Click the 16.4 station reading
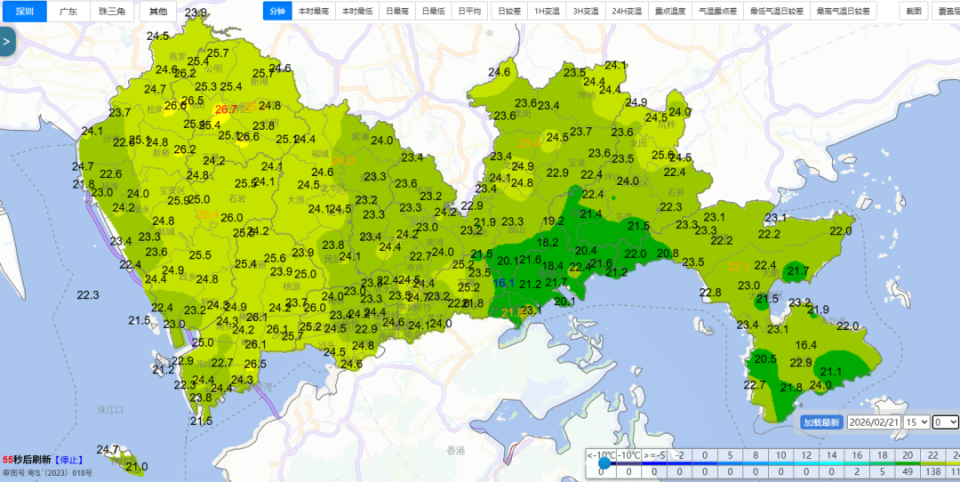The width and height of the screenshot is (960, 482). [x=806, y=345]
